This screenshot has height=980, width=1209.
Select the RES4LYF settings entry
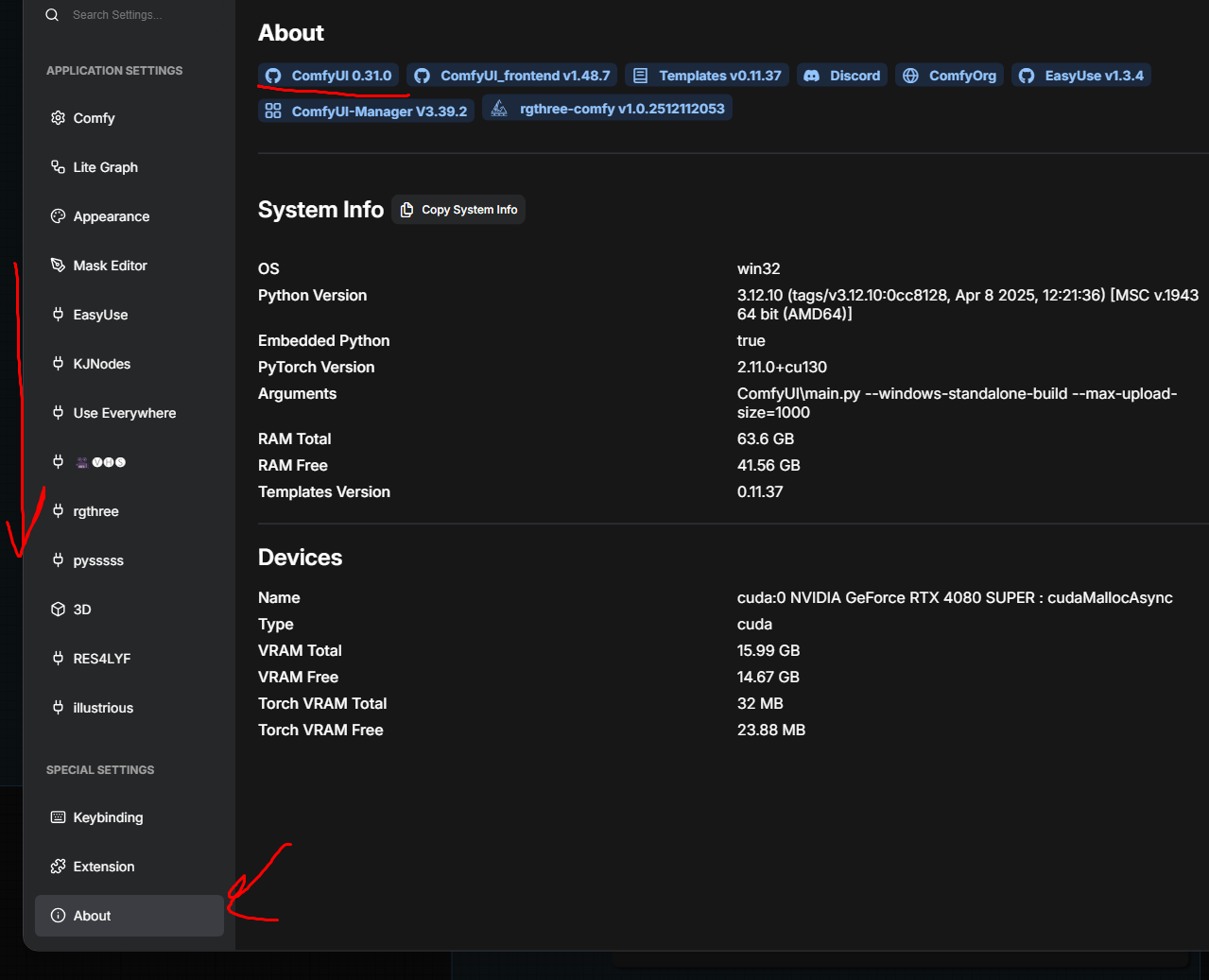click(x=130, y=659)
